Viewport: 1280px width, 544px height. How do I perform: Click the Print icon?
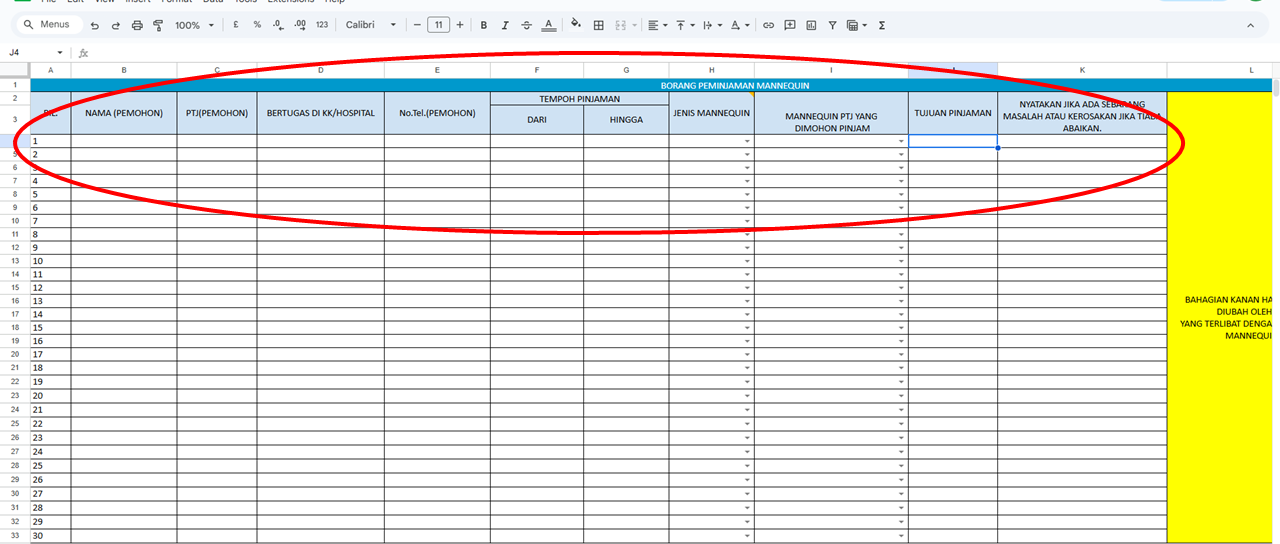click(x=137, y=25)
